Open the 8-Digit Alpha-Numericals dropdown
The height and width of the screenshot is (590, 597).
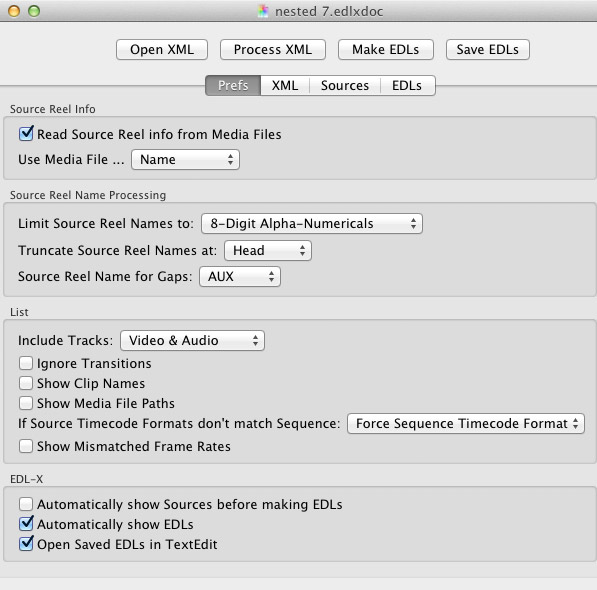(312, 223)
